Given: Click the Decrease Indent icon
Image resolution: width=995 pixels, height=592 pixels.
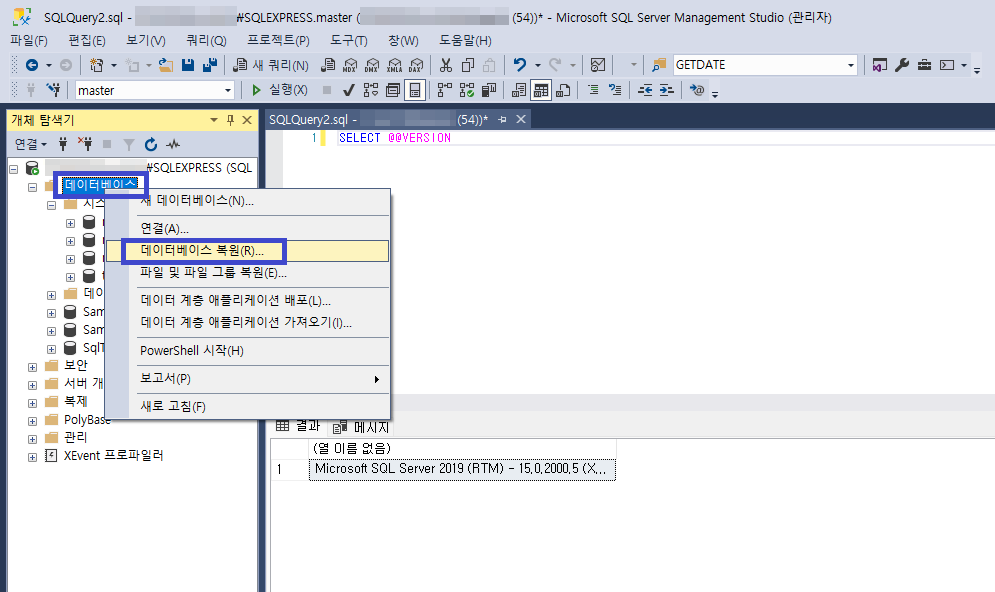Looking at the screenshot, I should pyautogui.click(x=645, y=90).
